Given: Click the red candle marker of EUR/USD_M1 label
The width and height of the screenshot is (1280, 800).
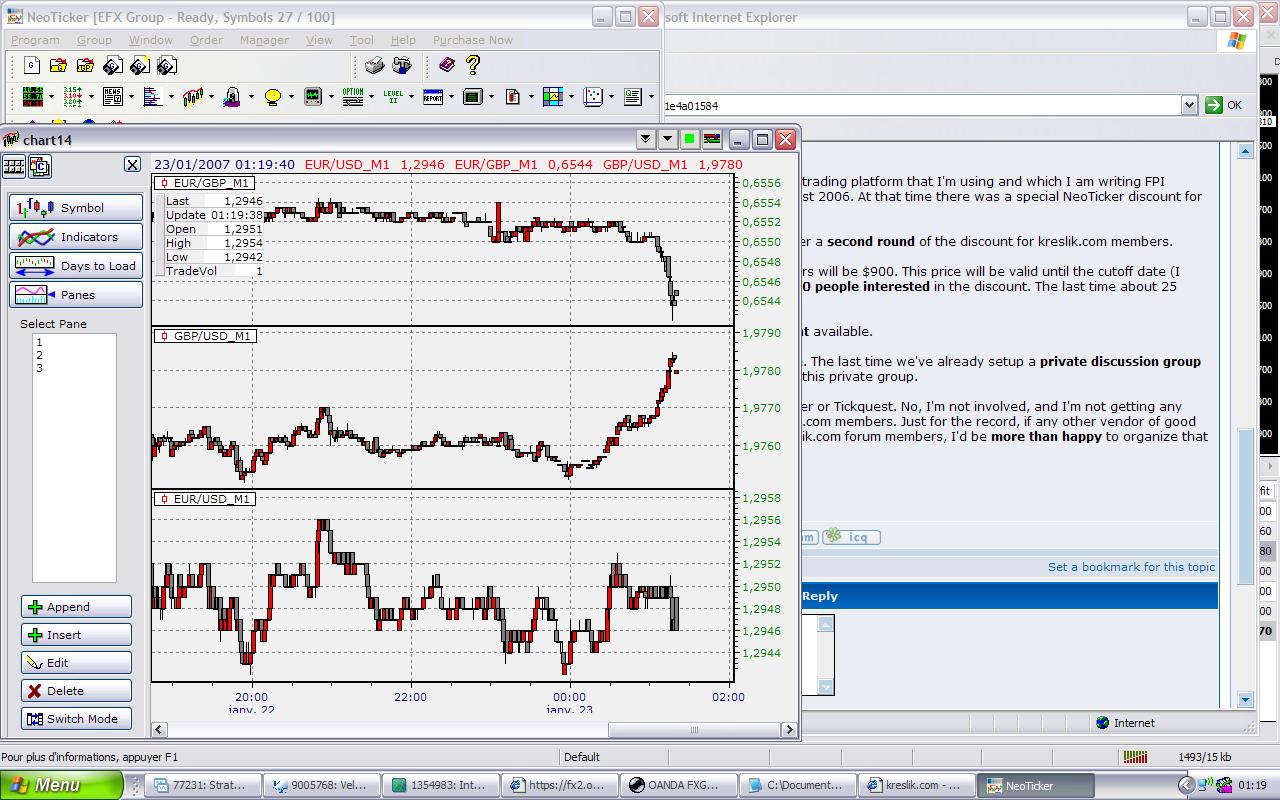Looking at the screenshot, I should (164, 499).
